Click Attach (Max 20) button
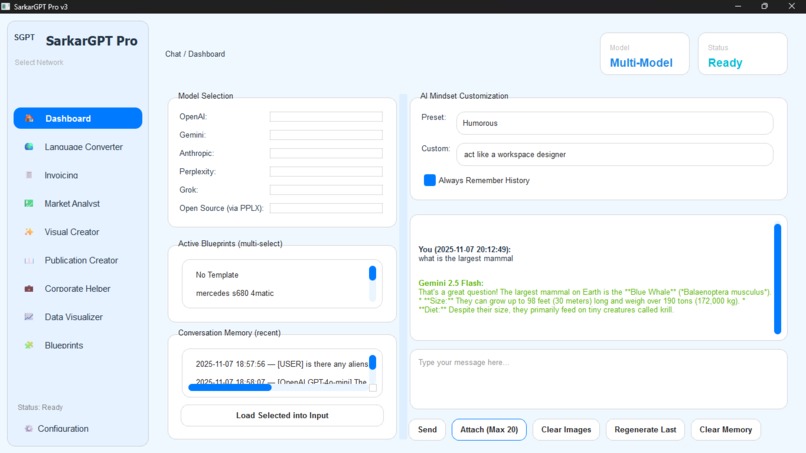Image resolution: width=806 pixels, height=453 pixels. pos(489,429)
